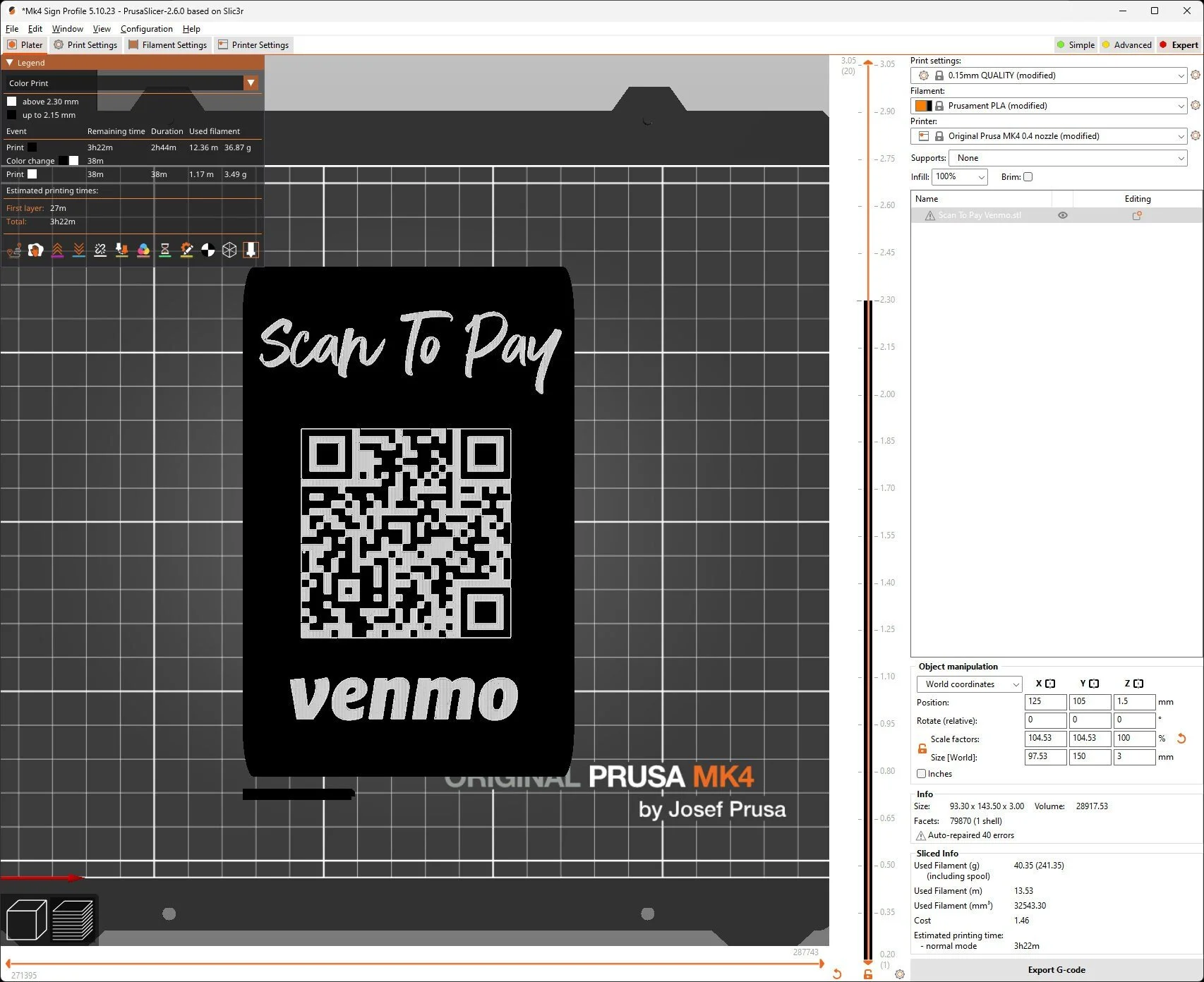
Task: Click the Y axis mirror icon
Action: (x=1094, y=684)
